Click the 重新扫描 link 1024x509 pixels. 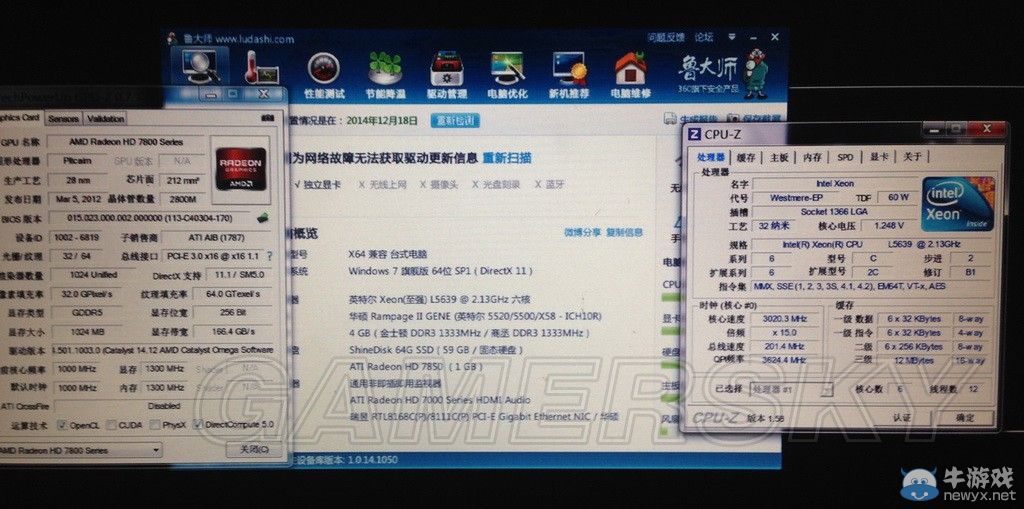point(507,158)
